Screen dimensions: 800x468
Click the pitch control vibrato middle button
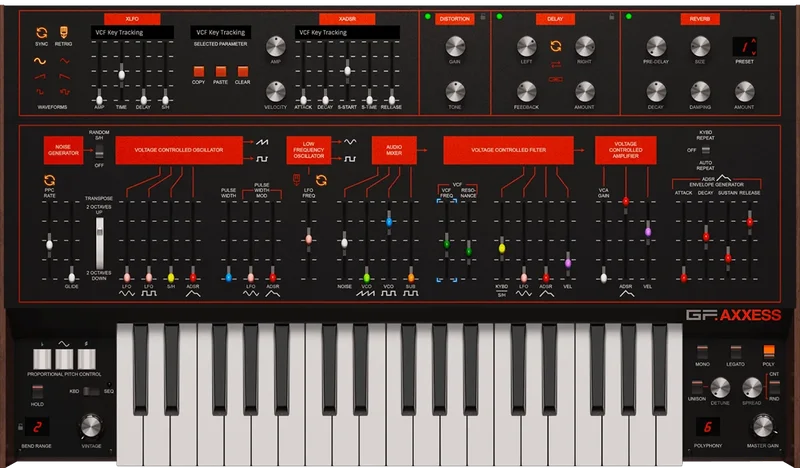point(64,359)
